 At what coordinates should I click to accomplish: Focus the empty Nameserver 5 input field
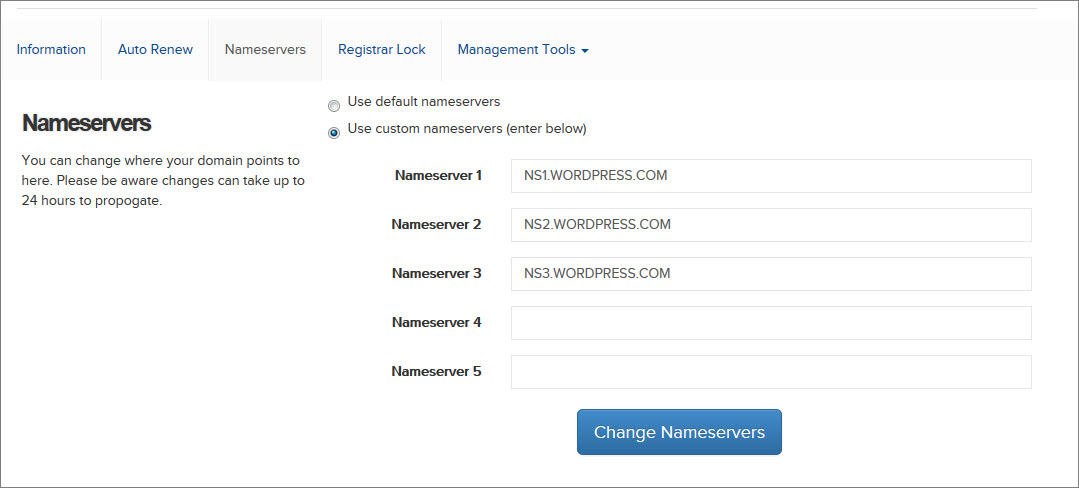[770, 372]
